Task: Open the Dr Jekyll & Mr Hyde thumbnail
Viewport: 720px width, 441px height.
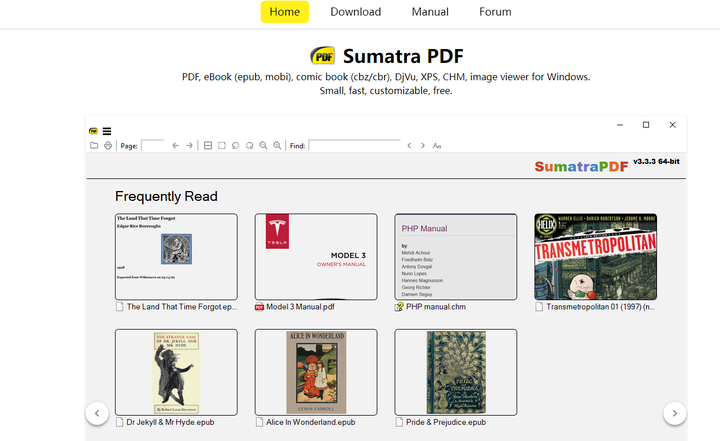Action: [176, 372]
